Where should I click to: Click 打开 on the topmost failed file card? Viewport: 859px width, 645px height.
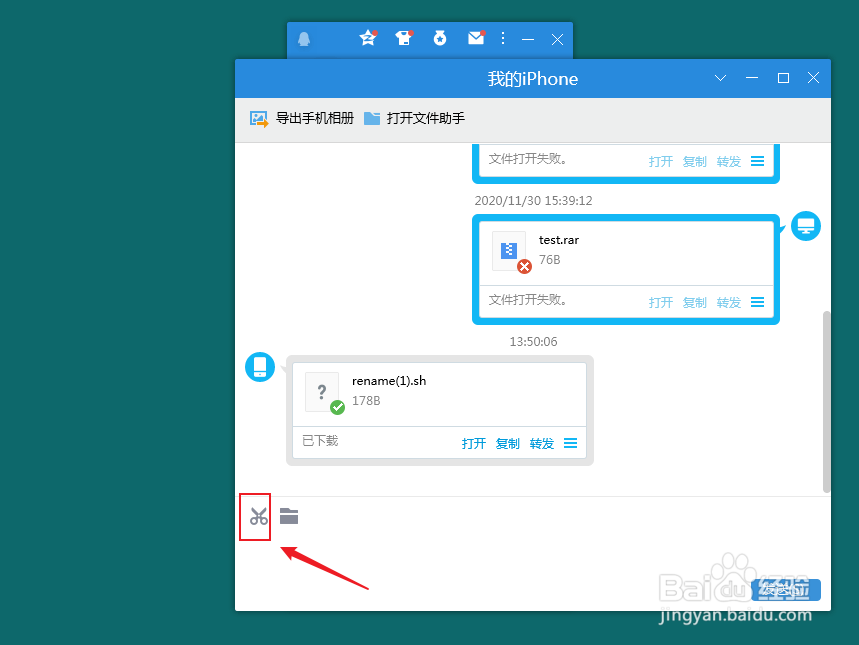661,162
